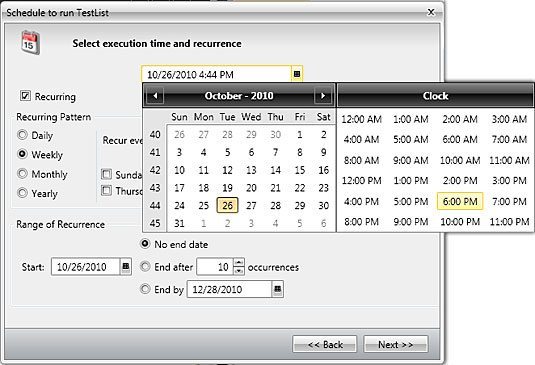
Task: Pick 8:00 PM in the Clock panel
Action: click(x=361, y=222)
